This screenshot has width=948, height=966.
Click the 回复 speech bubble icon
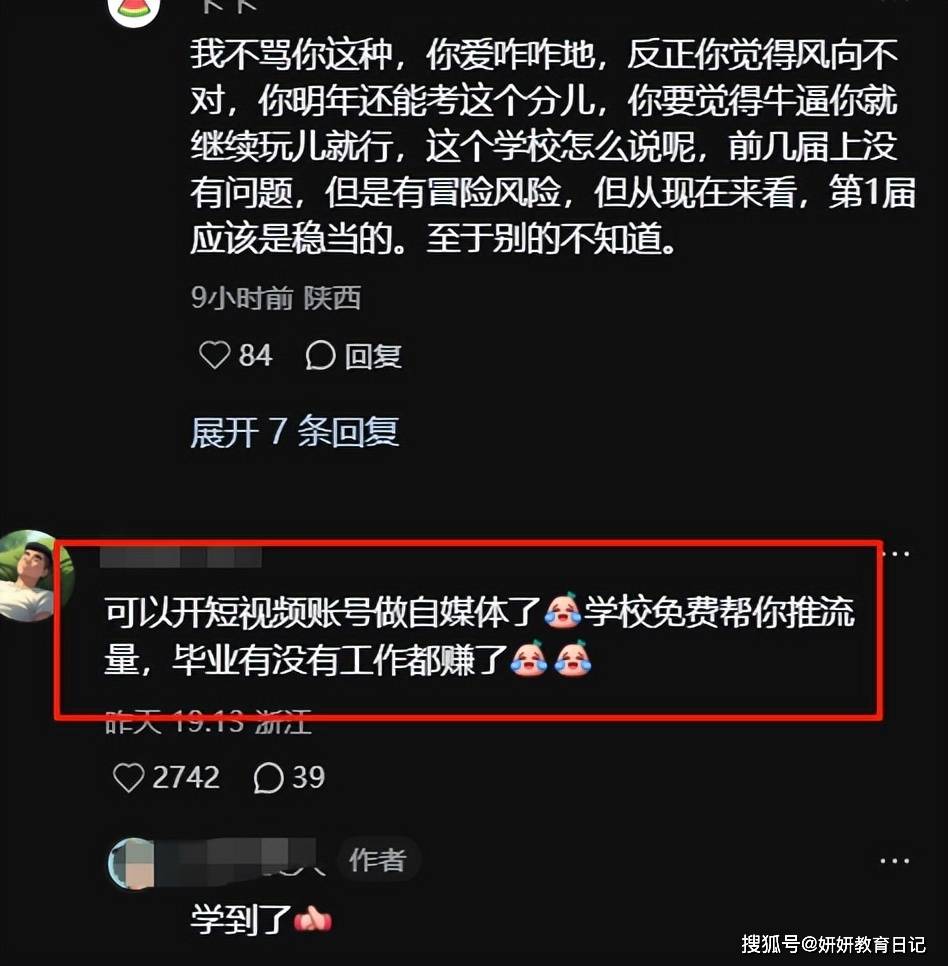coord(320,355)
